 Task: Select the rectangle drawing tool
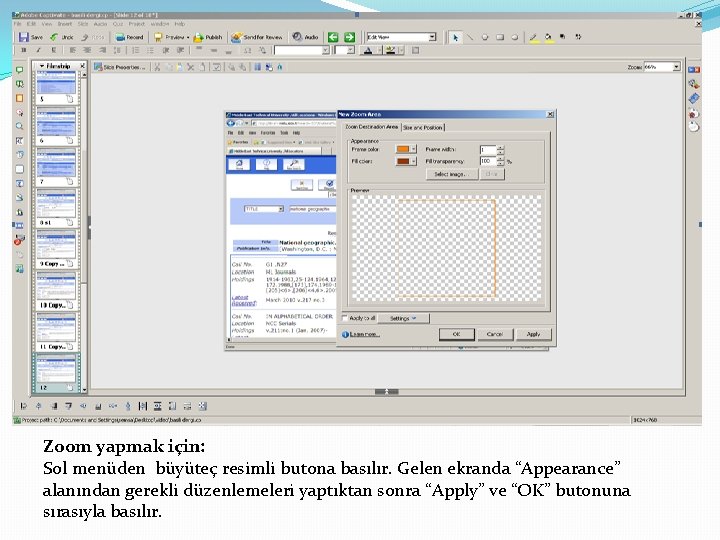click(500, 37)
